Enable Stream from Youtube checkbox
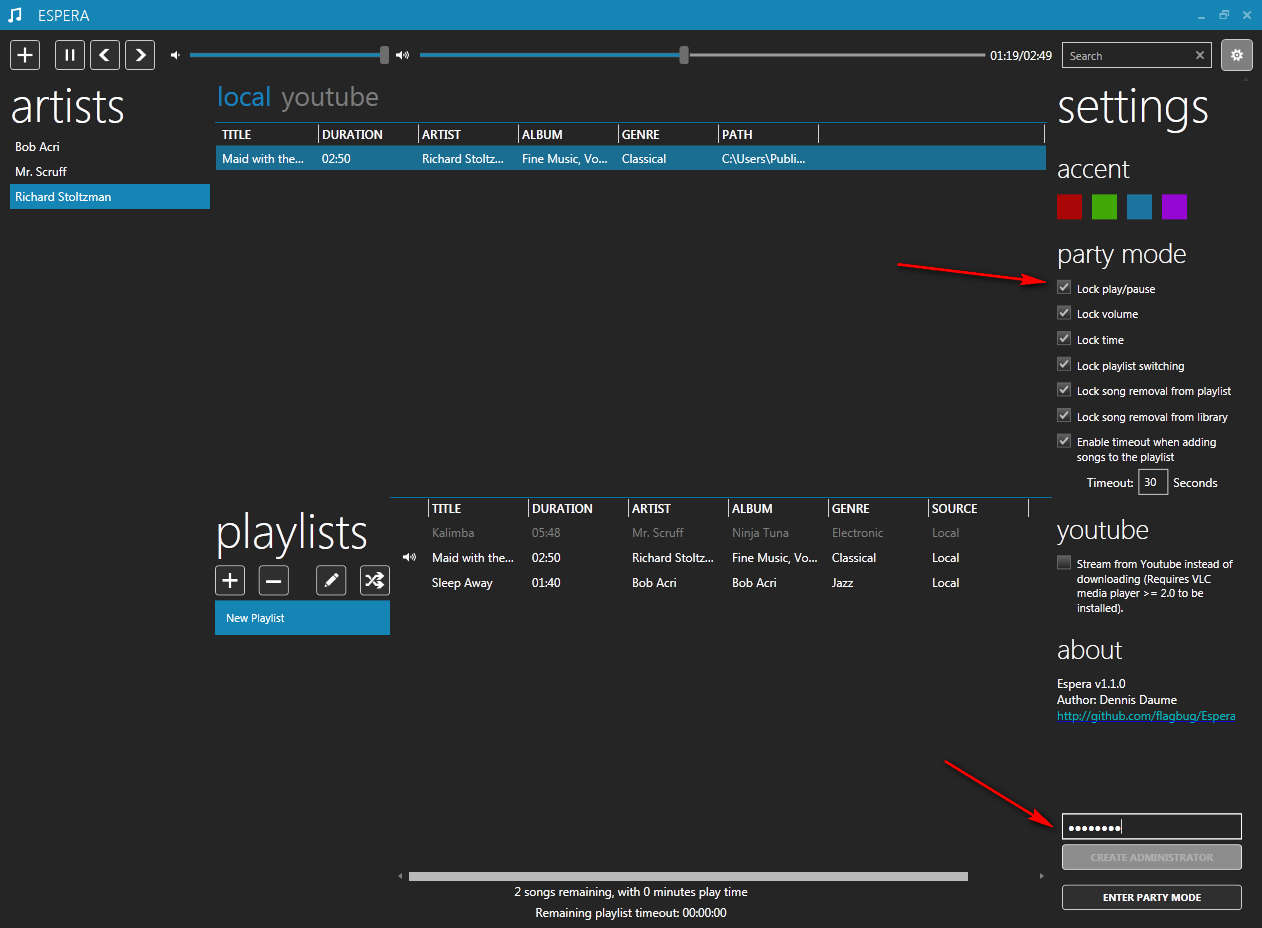1262x928 pixels. tap(1064, 563)
